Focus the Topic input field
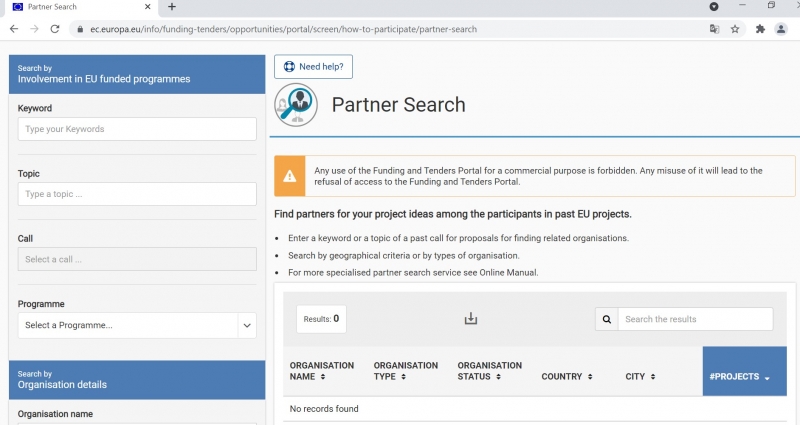Viewport: 800px width, 425px height. (137, 194)
